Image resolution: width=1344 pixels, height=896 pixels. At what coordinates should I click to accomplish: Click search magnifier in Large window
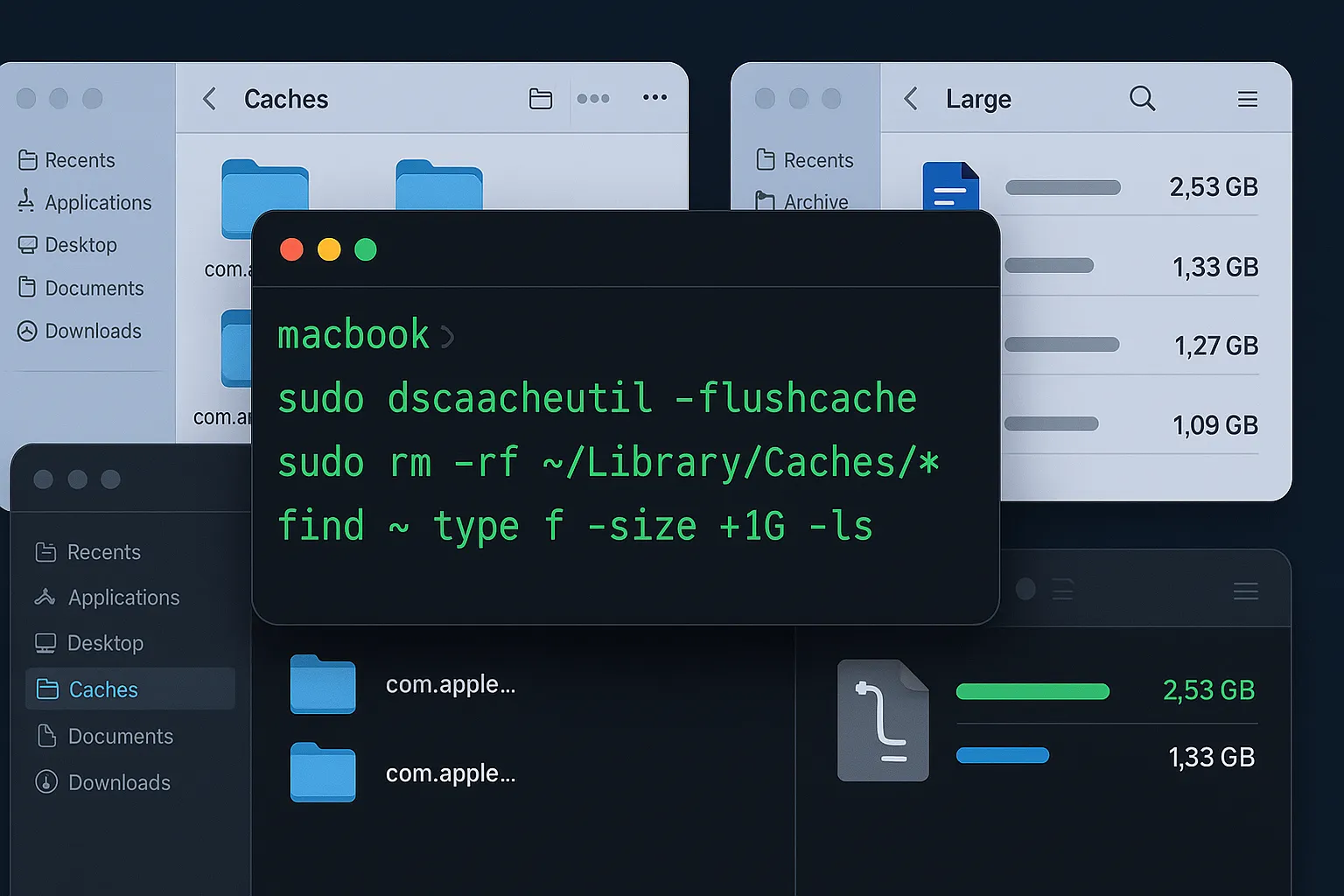(1142, 98)
